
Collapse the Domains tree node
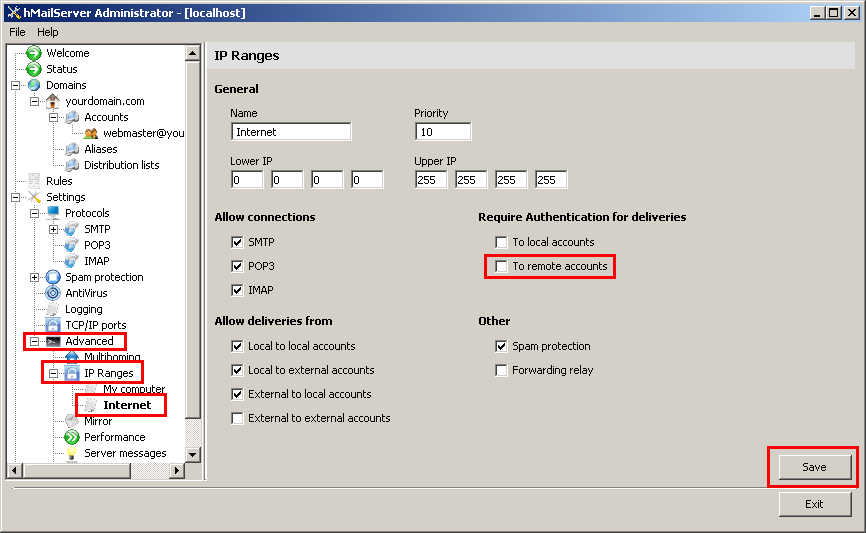click(15, 85)
